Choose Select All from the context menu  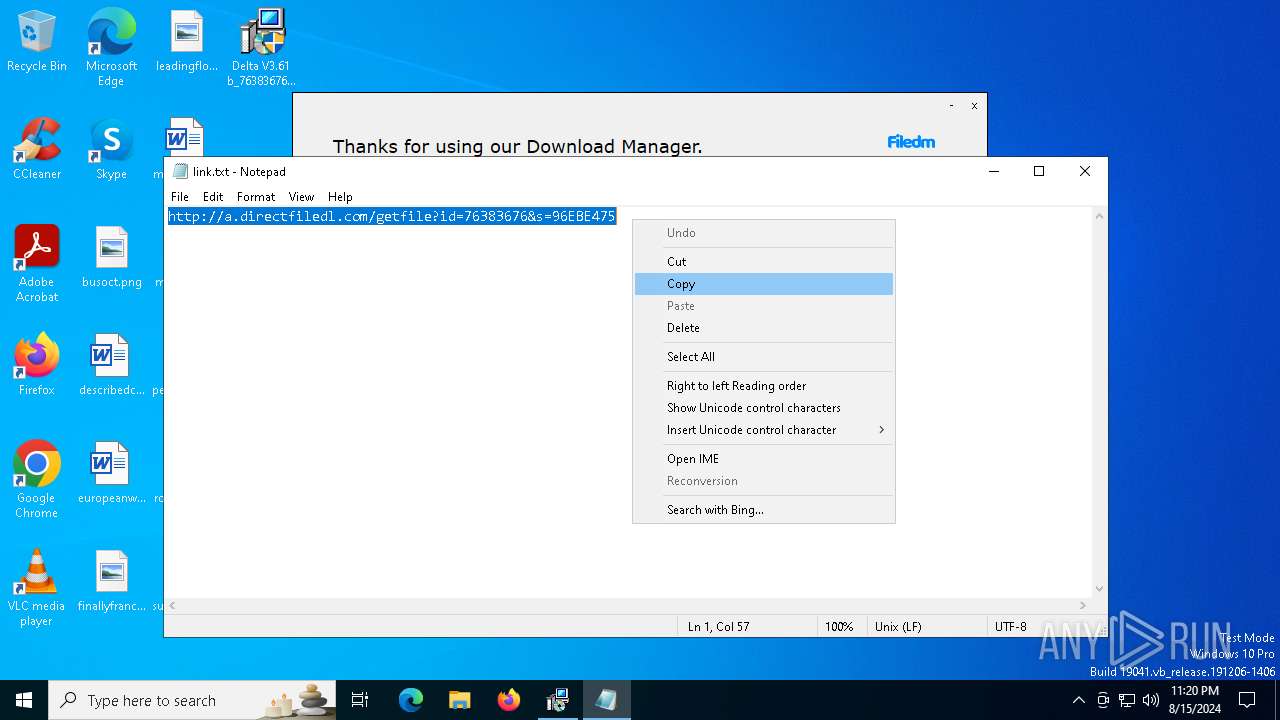click(764, 357)
